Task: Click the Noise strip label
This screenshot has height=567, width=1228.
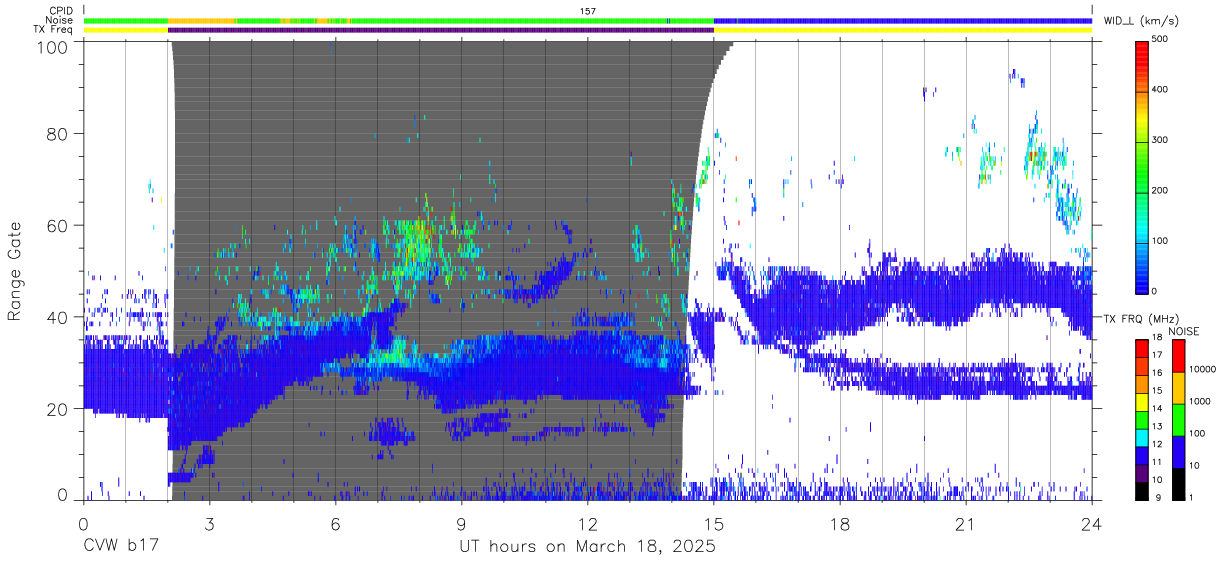Action: tap(60, 20)
